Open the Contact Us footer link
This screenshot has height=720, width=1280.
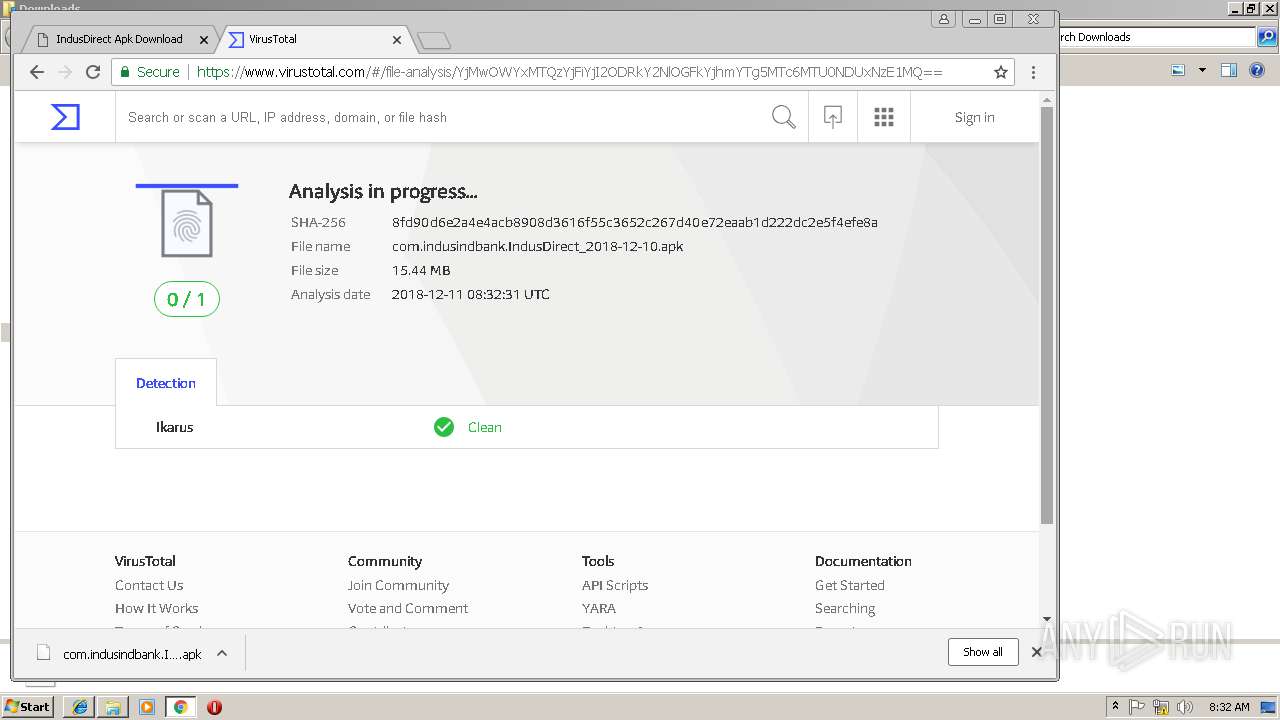coord(149,585)
